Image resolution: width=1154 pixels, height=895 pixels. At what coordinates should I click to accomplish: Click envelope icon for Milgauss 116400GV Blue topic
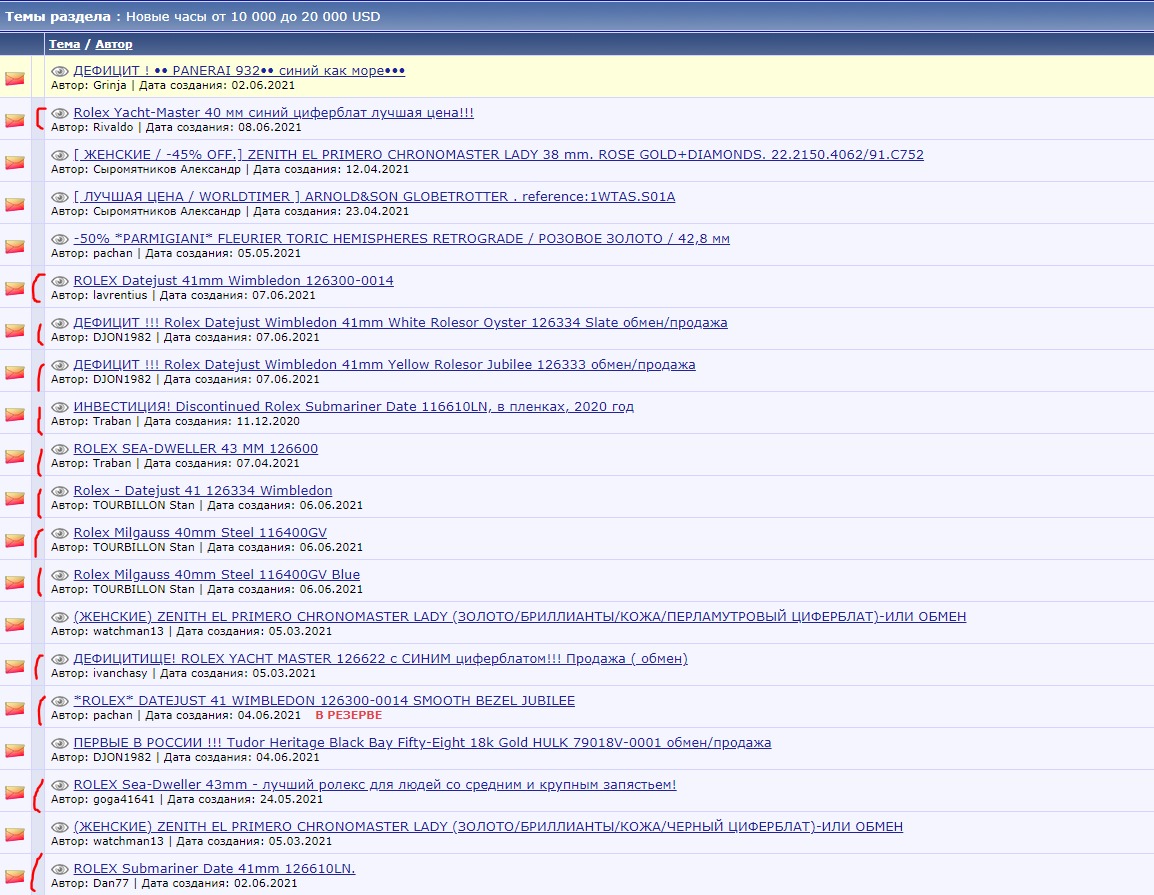[x=15, y=581]
